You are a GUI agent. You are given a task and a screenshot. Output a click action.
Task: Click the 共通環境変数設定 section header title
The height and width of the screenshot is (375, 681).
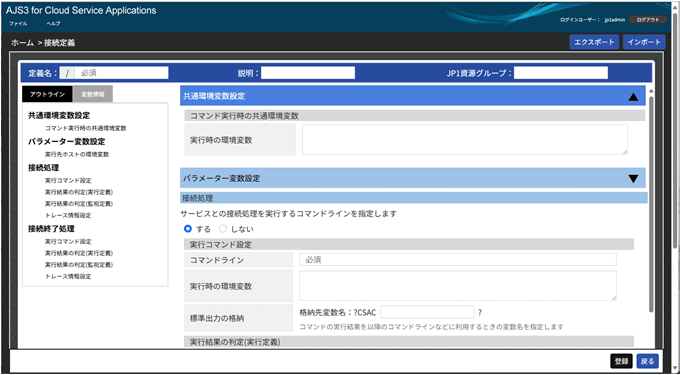coord(215,96)
